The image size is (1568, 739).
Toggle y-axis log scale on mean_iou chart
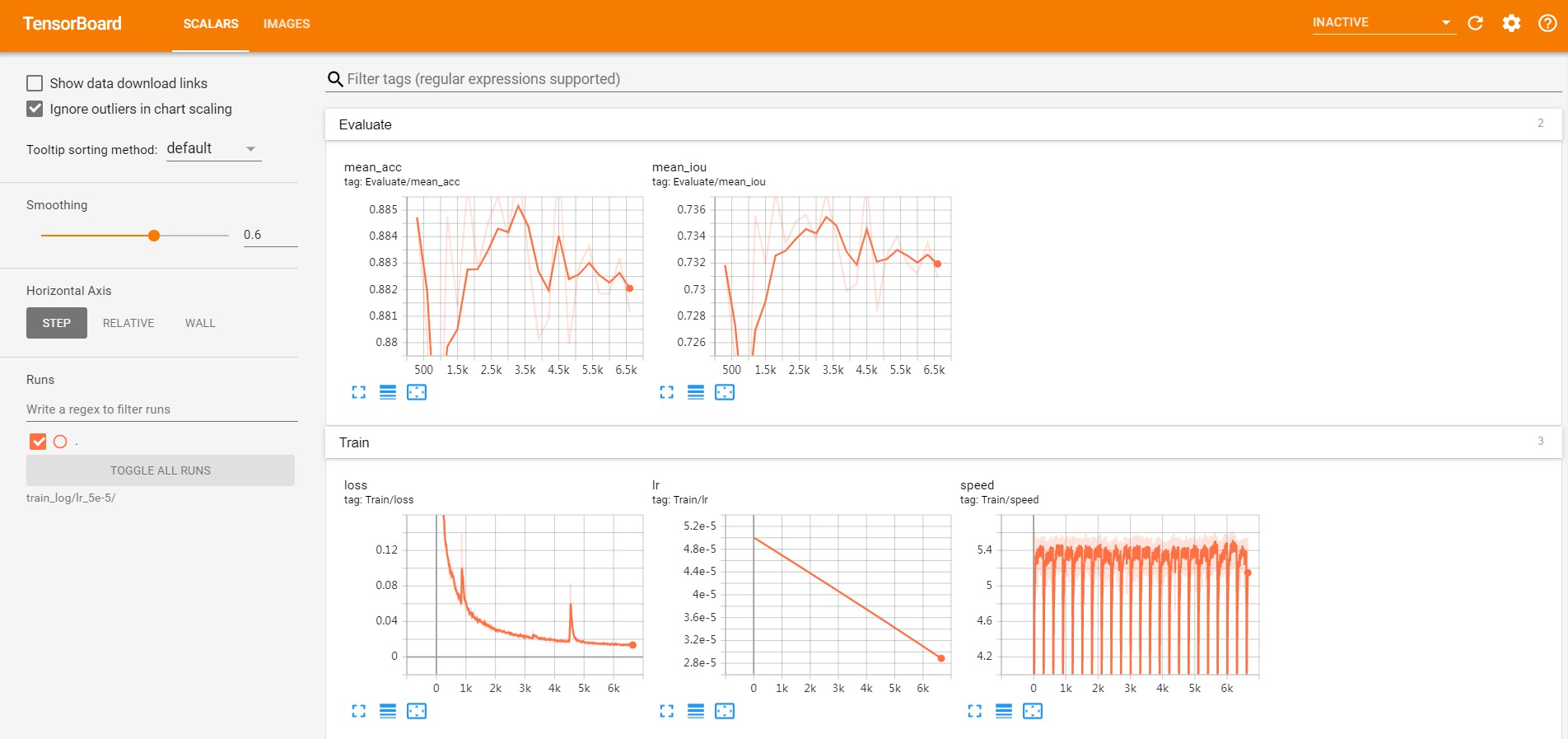(696, 392)
